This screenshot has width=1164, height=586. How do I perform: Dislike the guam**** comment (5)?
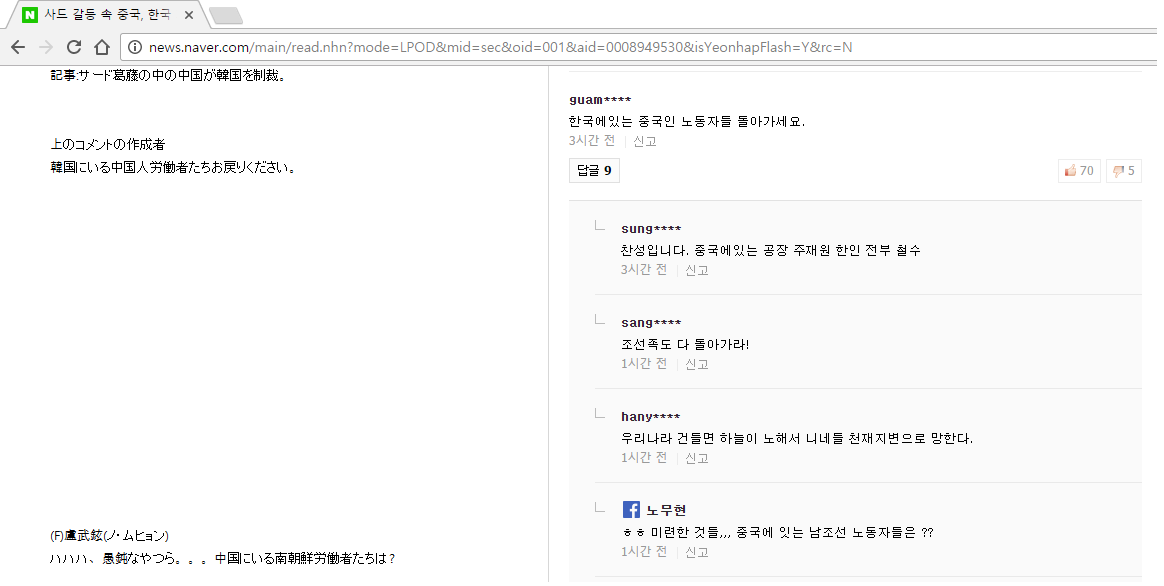[x=1124, y=171]
